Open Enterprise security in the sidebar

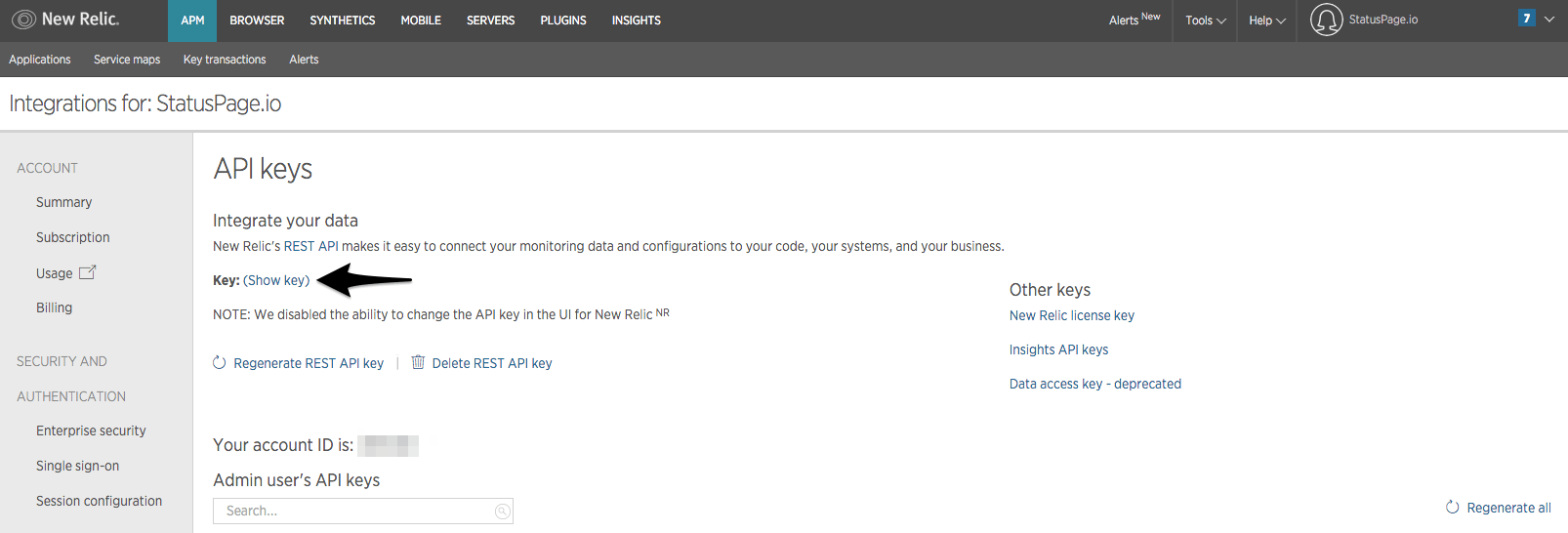(x=91, y=430)
